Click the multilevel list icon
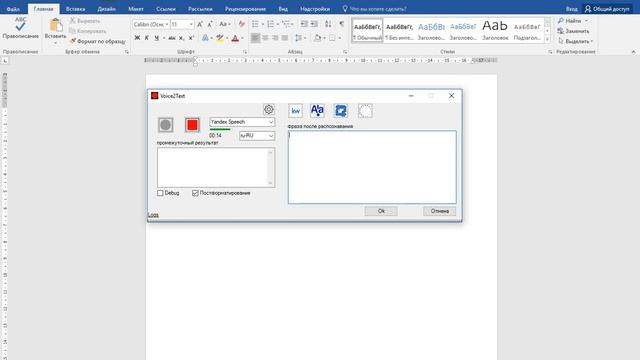Screen dimensions: 640x360 (x=287, y=24)
